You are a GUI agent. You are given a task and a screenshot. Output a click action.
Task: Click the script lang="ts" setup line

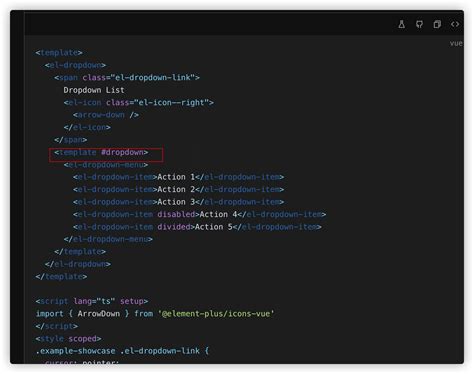click(92, 301)
